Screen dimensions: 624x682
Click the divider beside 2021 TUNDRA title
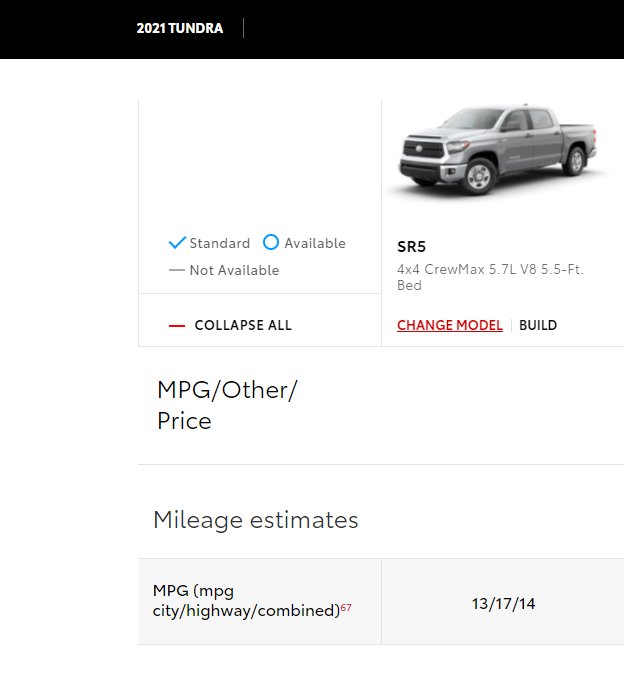pyautogui.click(x=243, y=28)
